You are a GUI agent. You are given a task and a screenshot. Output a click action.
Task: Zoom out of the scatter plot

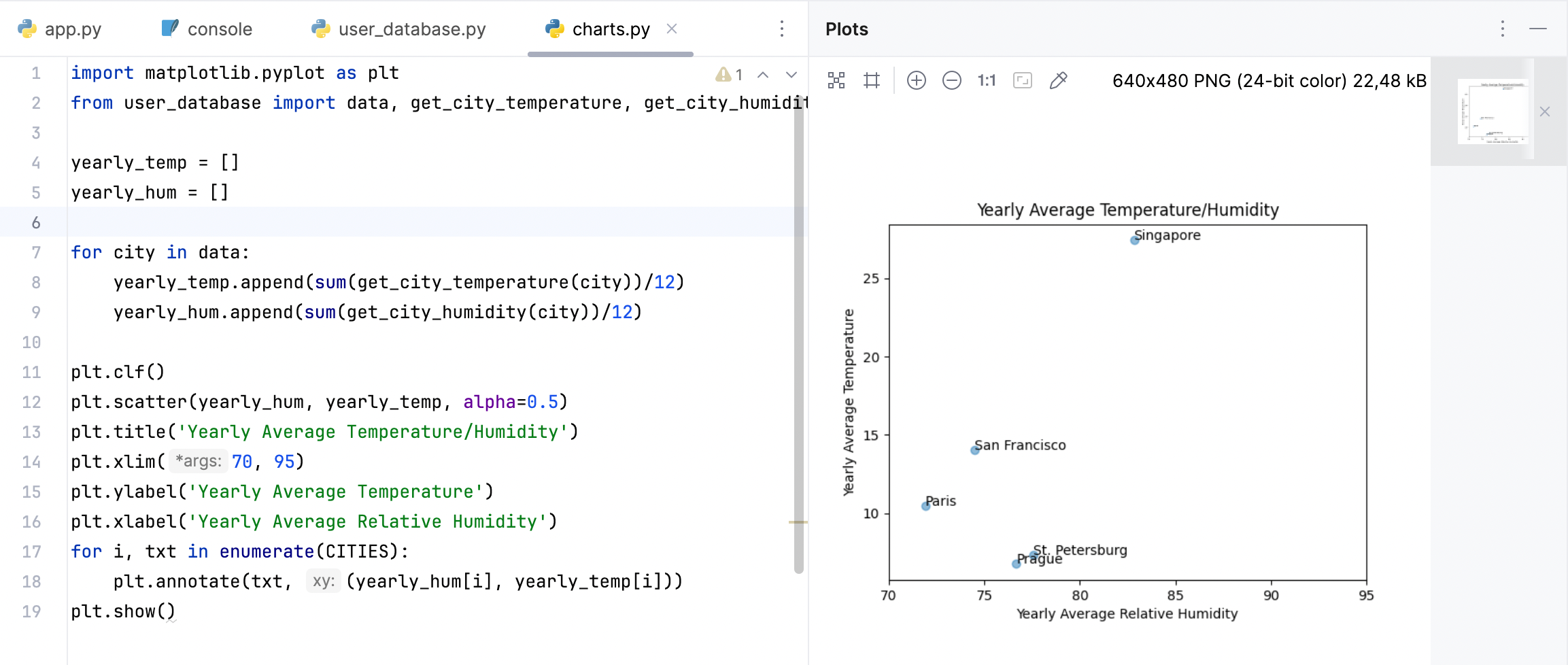tap(952, 80)
